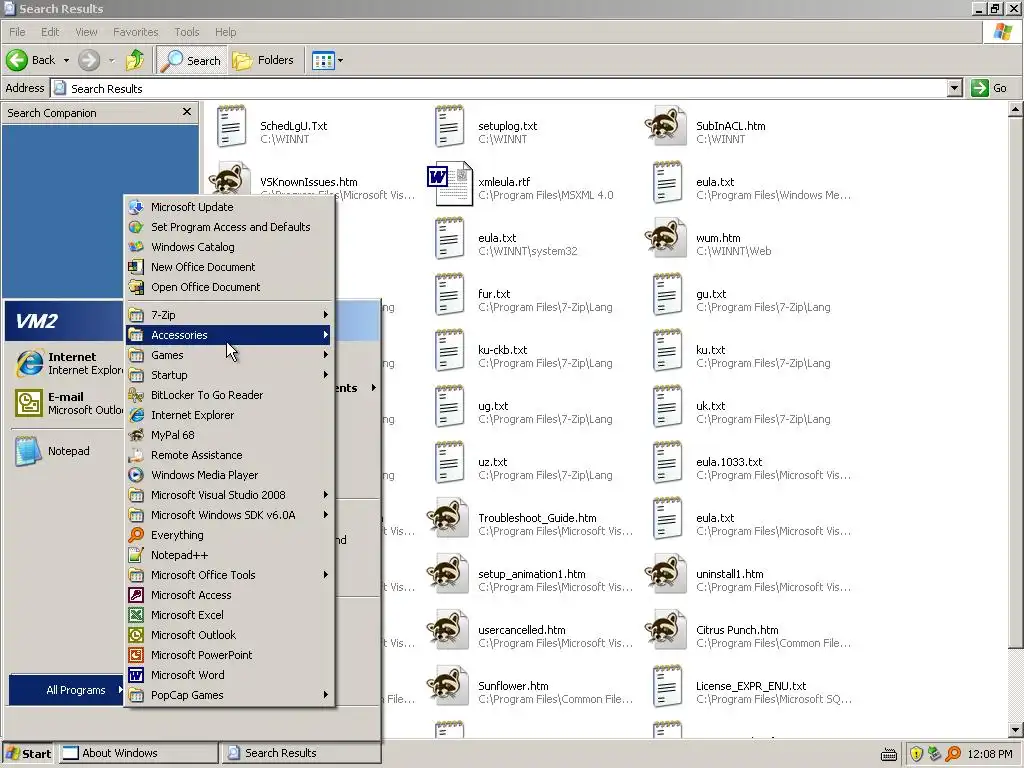Open Microsoft Excel
This screenshot has width=1024, height=768.
(x=229, y=615)
